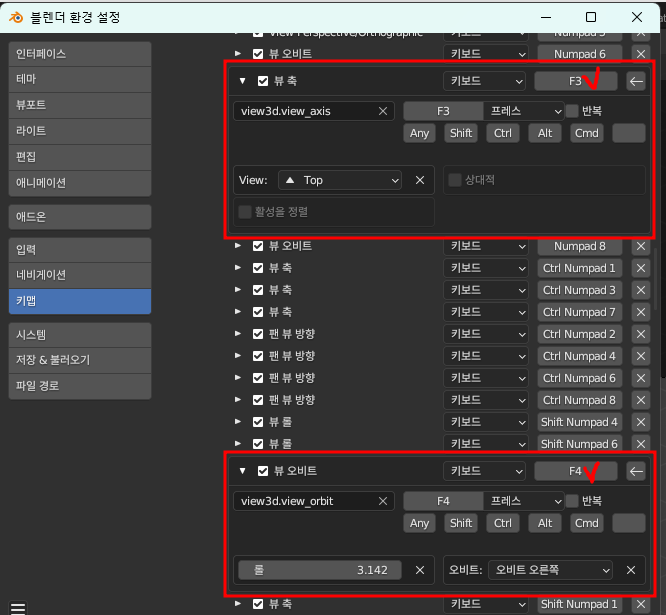
Task: Open the 애드온 preferences tab
Action: click(80, 217)
